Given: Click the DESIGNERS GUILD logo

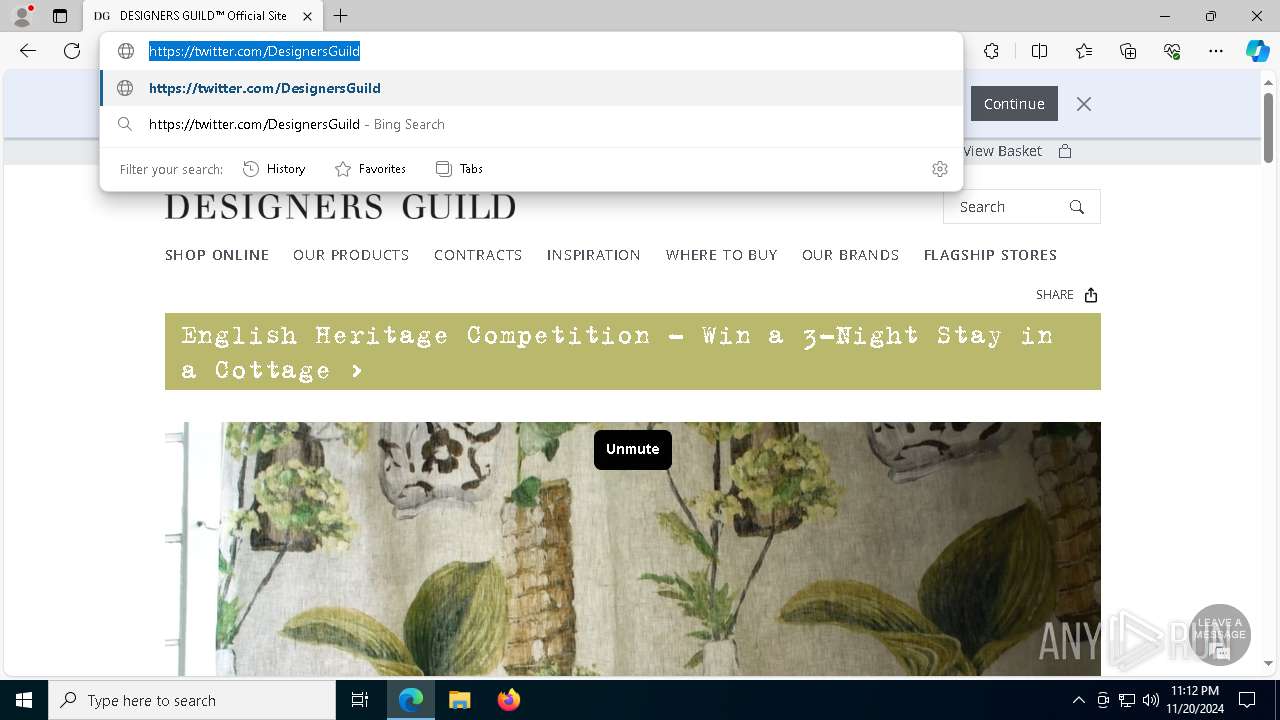Looking at the screenshot, I should 340,207.
